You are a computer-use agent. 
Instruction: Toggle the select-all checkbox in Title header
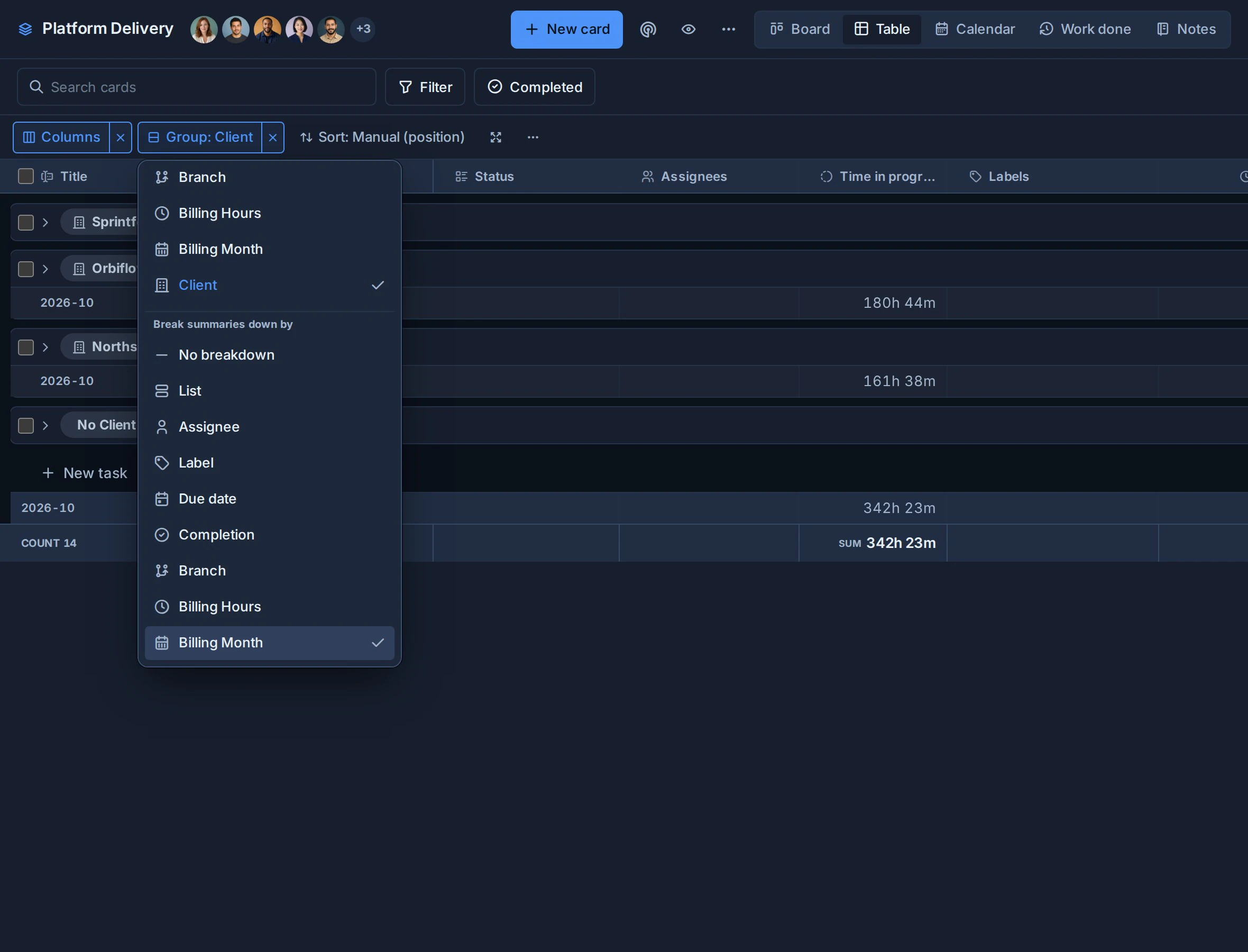(x=26, y=176)
